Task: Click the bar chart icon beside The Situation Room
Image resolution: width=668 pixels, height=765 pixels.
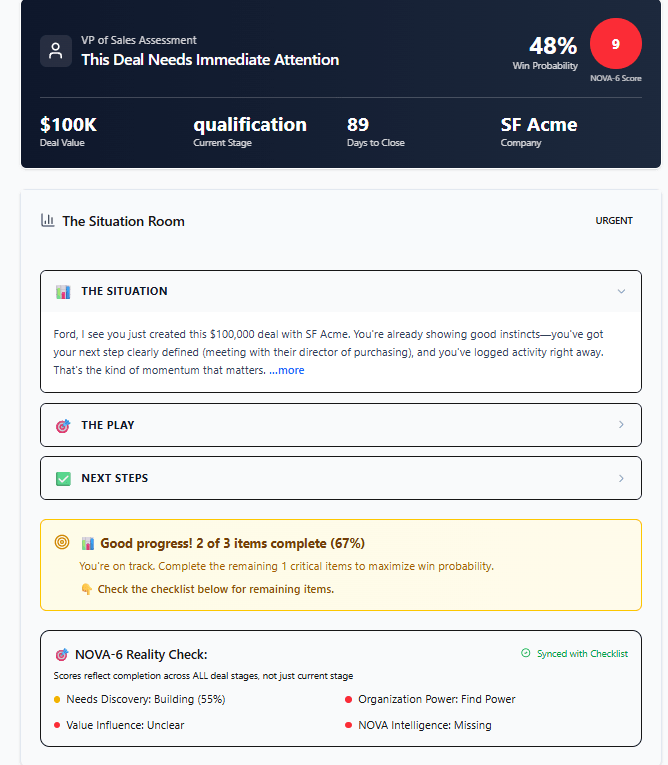Action: click(47, 221)
